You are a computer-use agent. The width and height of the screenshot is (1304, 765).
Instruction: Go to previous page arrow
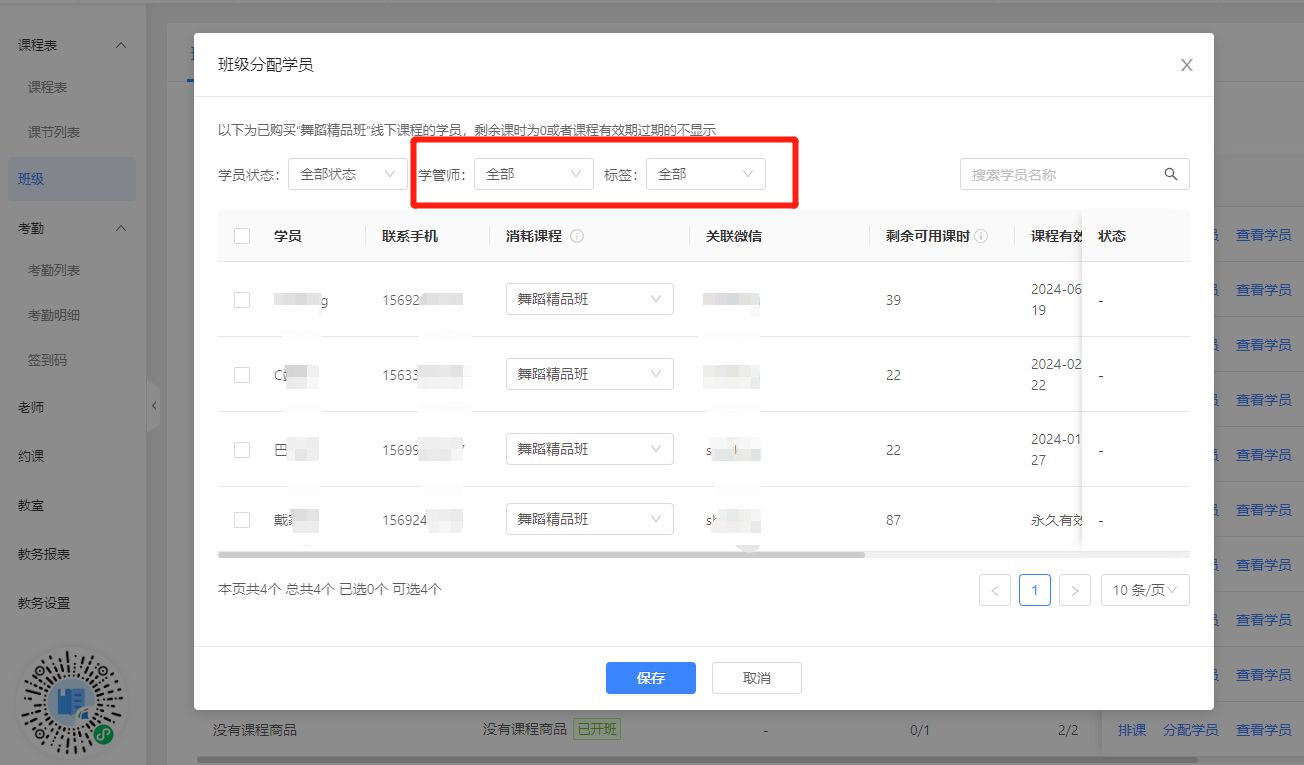[995, 591]
